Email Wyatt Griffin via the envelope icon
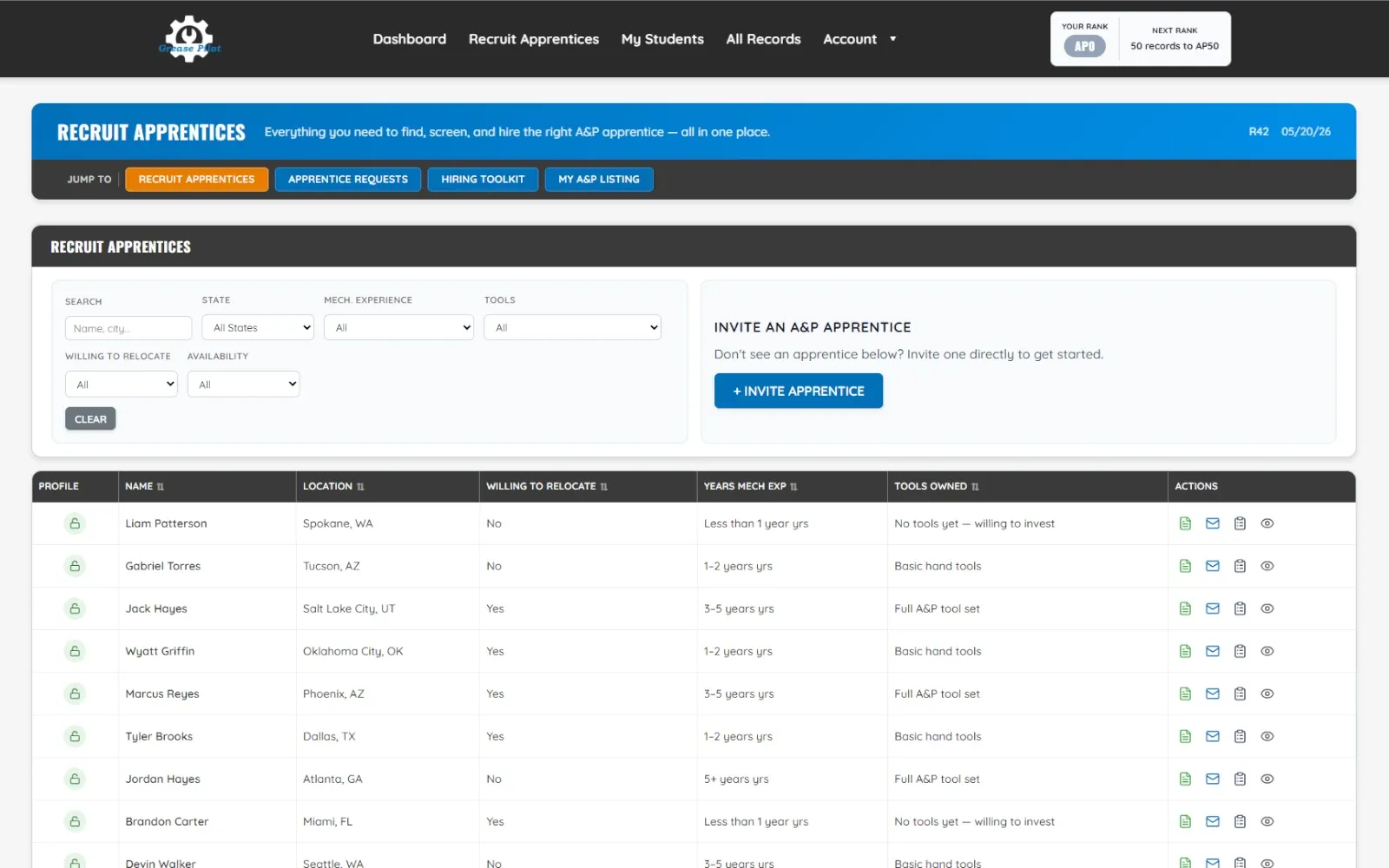Viewport: 1389px width, 868px height. (x=1213, y=651)
